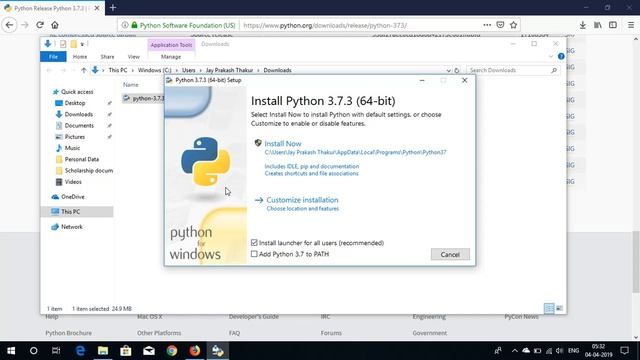Image resolution: width=640 pixels, height=360 pixels.
Task: Open Task View on taskbar
Action: (56, 351)
